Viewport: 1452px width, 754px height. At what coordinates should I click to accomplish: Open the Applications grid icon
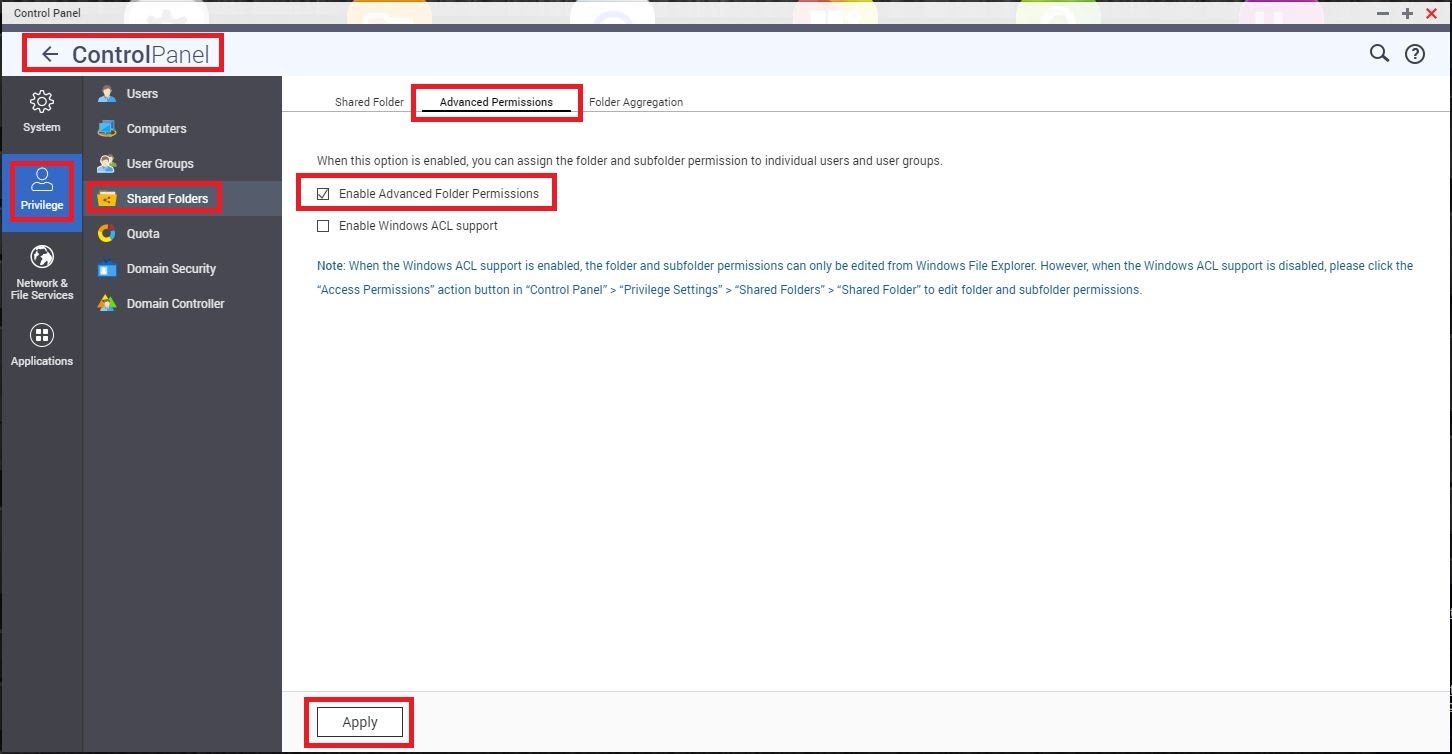41,336
